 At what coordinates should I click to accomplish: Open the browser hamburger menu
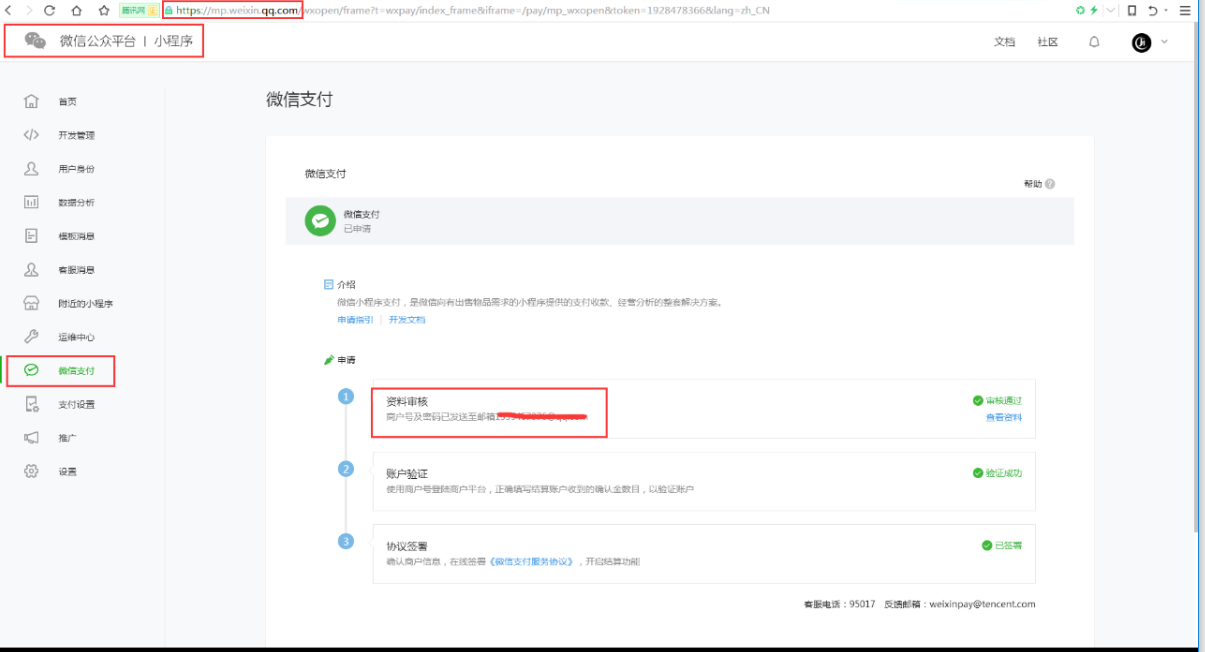[1185, 10]
